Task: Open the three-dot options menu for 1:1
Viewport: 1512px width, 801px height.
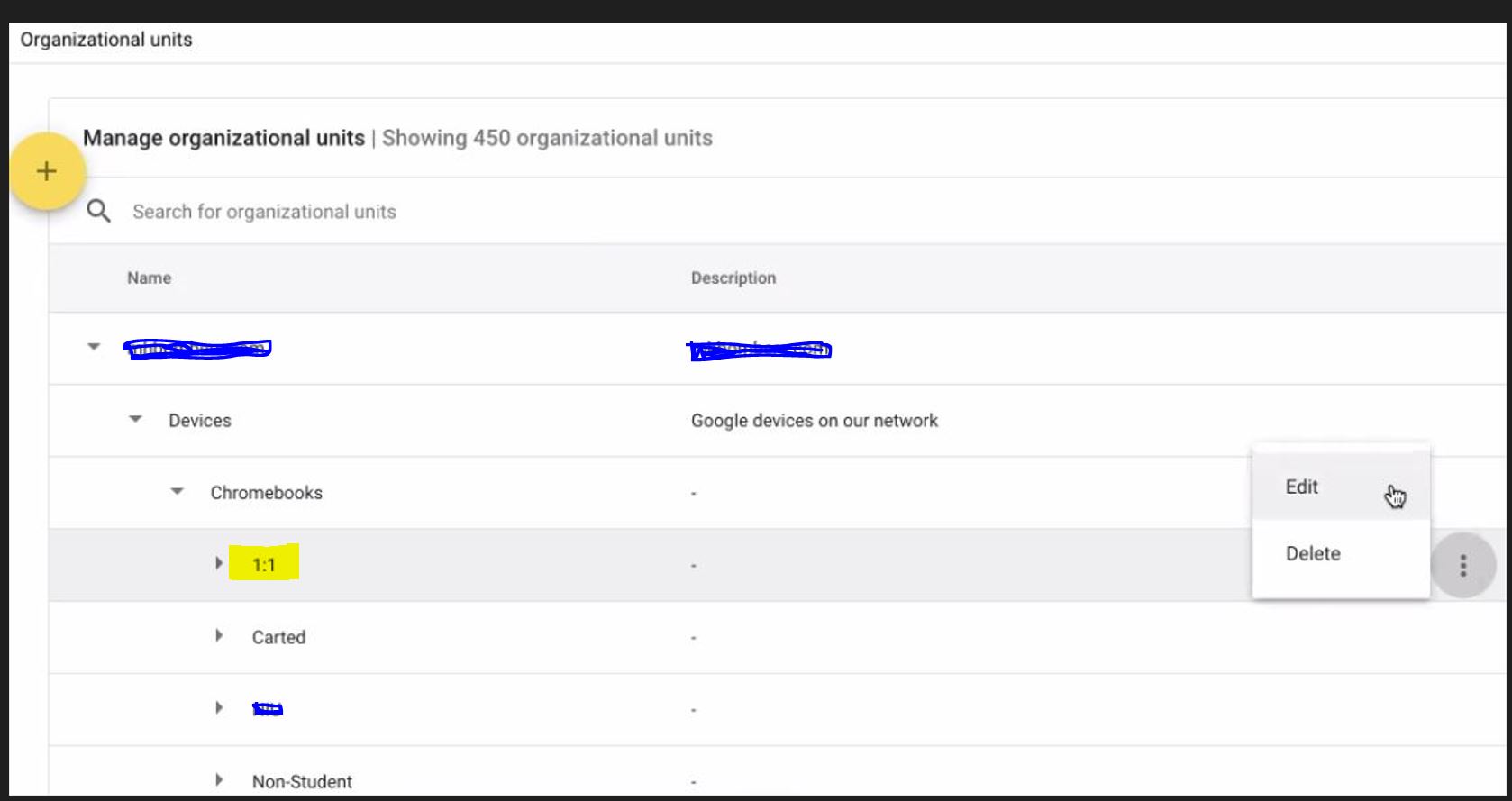Action: click(x=1462, y=566)
